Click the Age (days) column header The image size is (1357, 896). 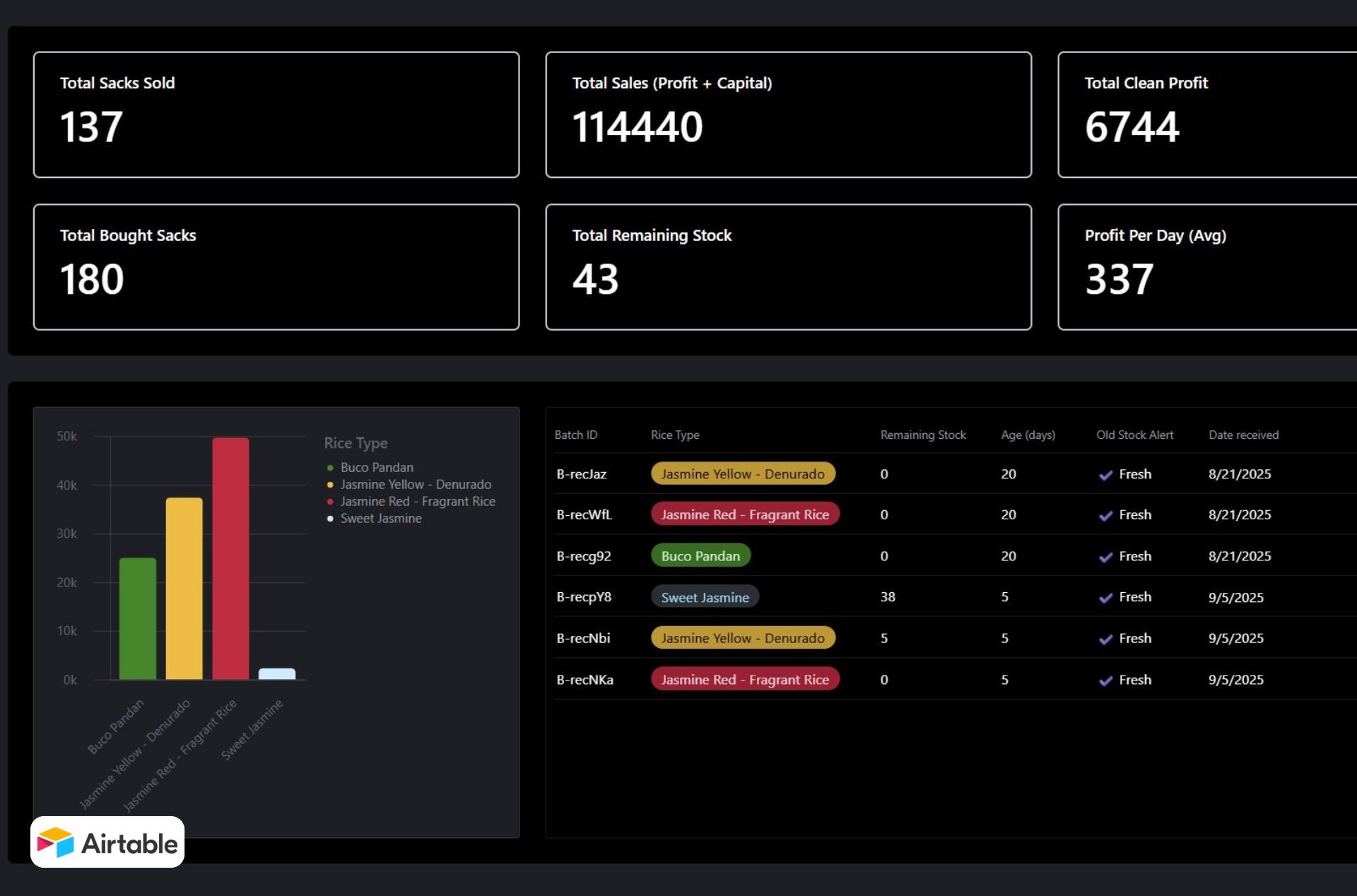pos(1028,435)
